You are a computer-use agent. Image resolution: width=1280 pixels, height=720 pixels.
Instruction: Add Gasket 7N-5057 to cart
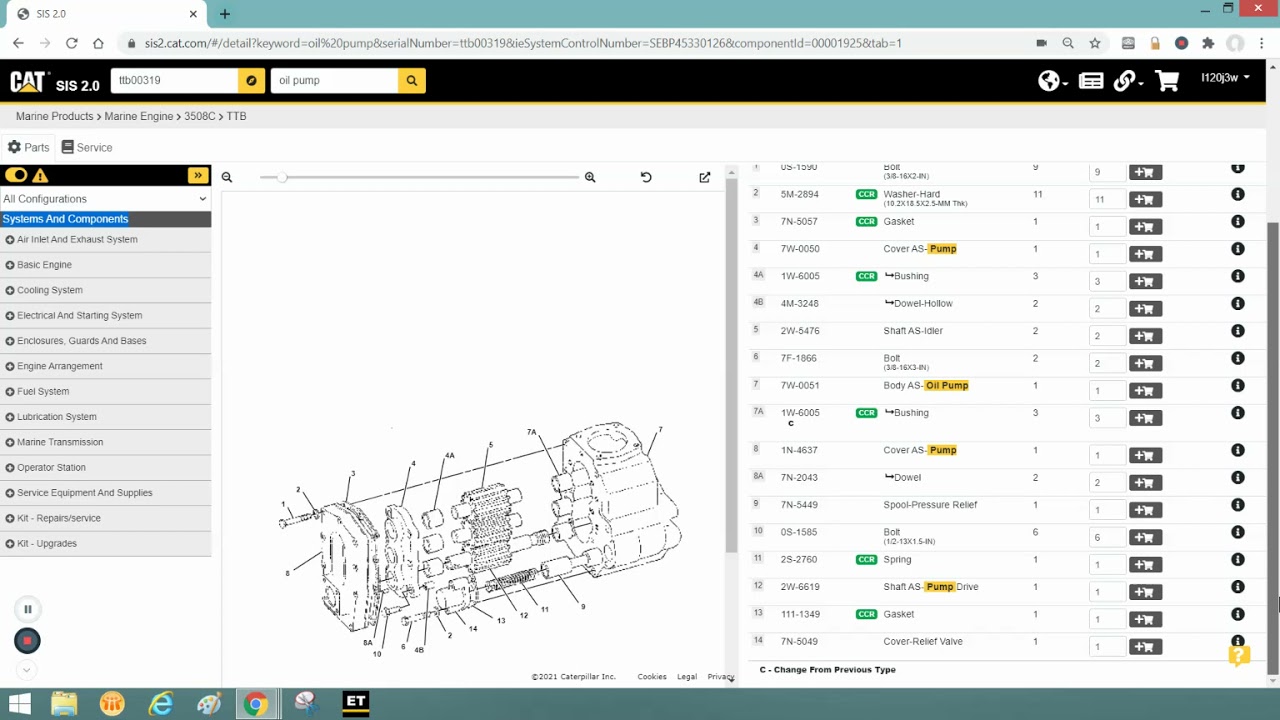1145,227
